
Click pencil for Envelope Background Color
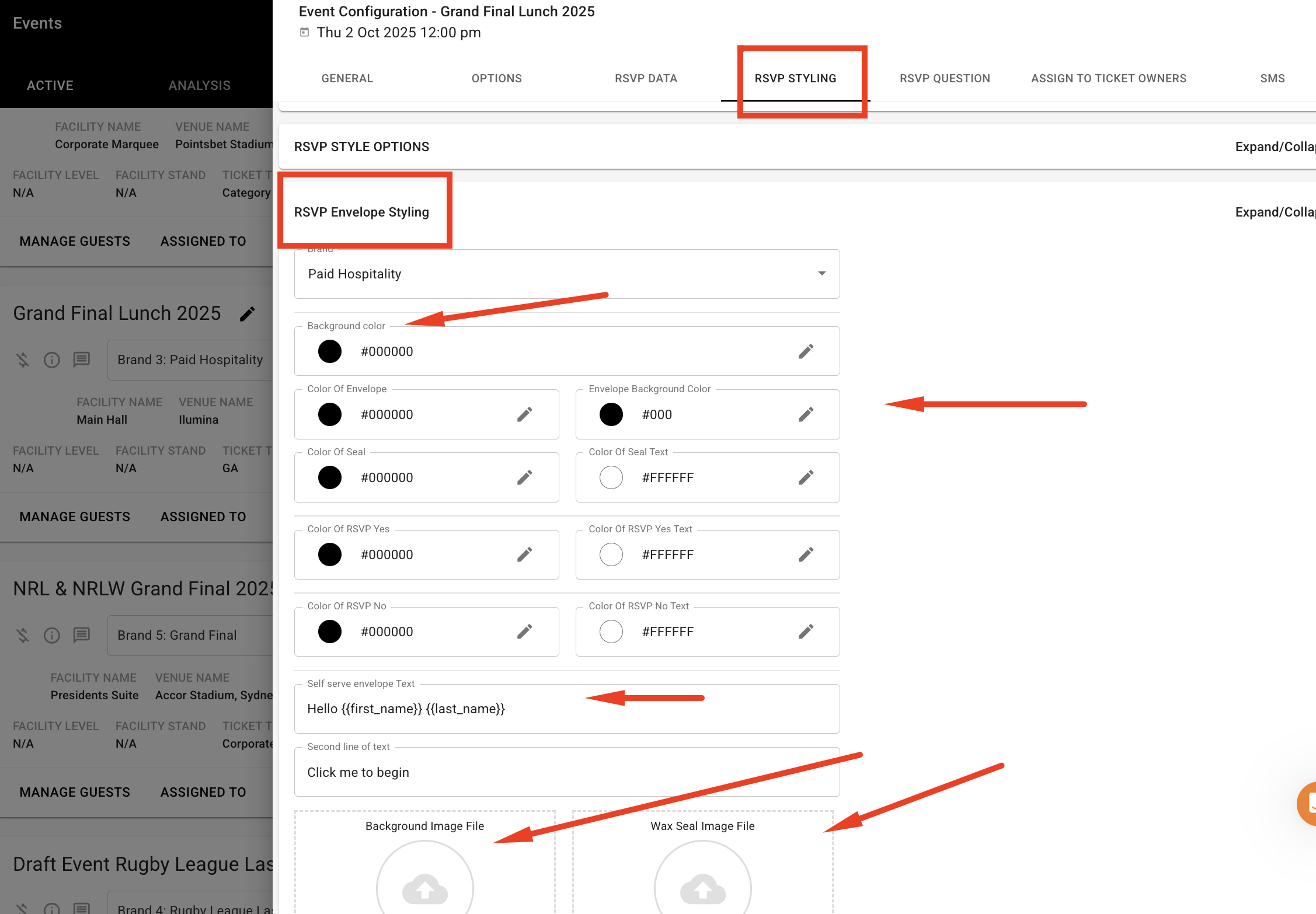tap(806, 414)
